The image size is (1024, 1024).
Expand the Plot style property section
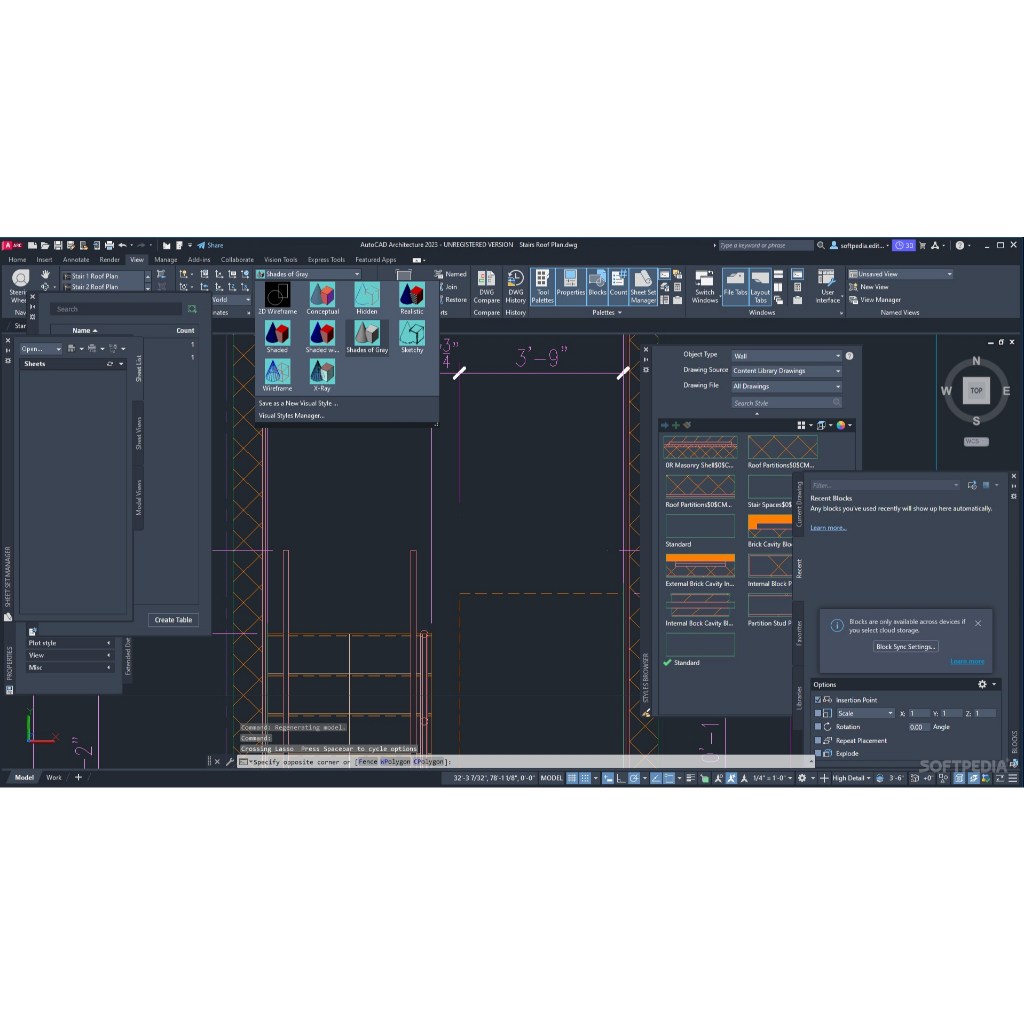point(69,643)
